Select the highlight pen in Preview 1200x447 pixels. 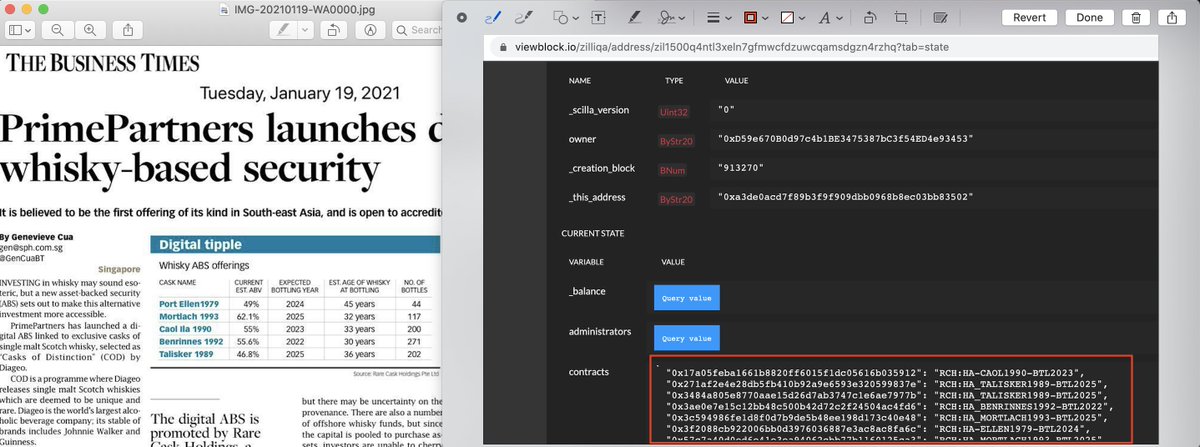pos(286,30)
